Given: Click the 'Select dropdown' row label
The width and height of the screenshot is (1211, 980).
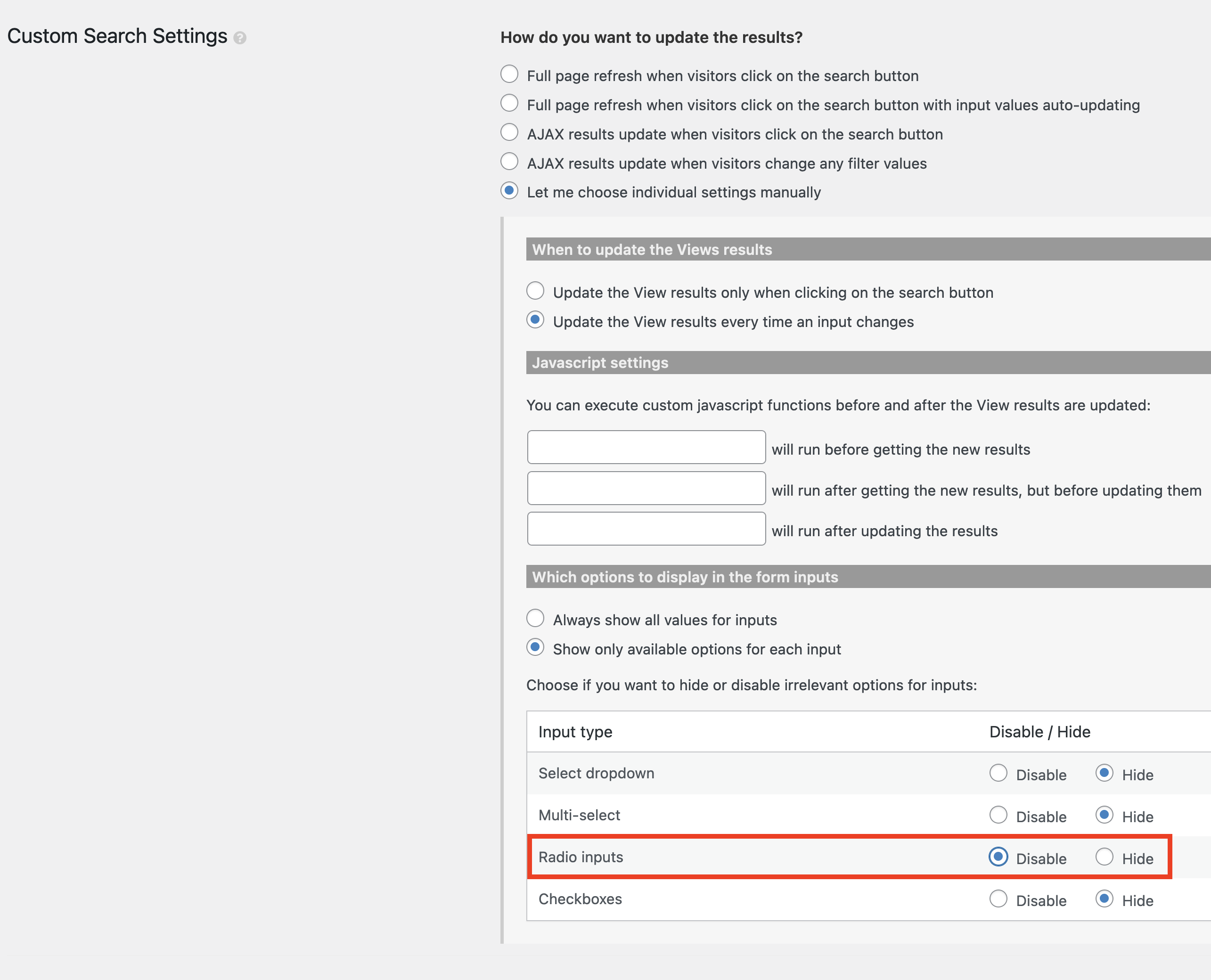Looking at the screenshot, I should (596, 773).
